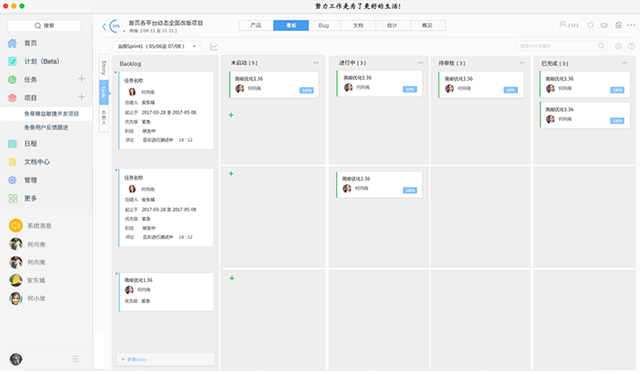The image size is (640, 374).
Task: Collapse the second 任务名称 Backlog story
Action: pos(116,170)
